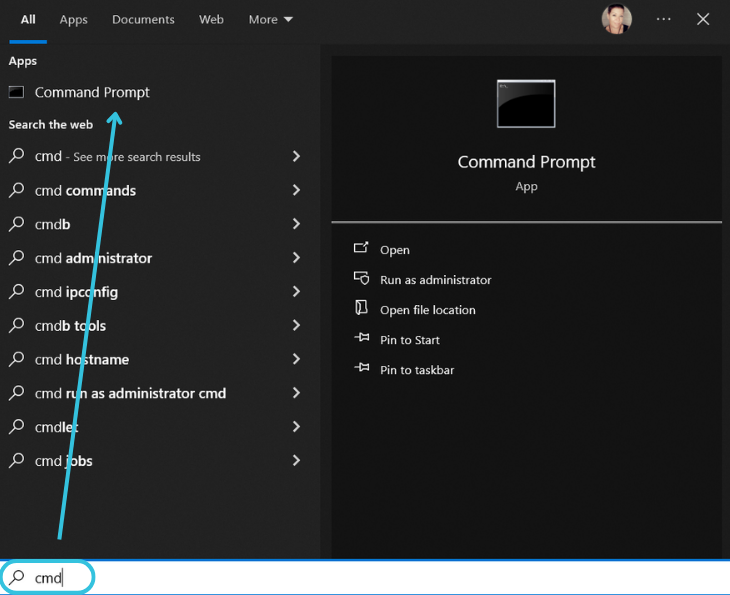Switch to the Apps tab
Viewport: 730px width, 595px height.
(x=73, y=19)
